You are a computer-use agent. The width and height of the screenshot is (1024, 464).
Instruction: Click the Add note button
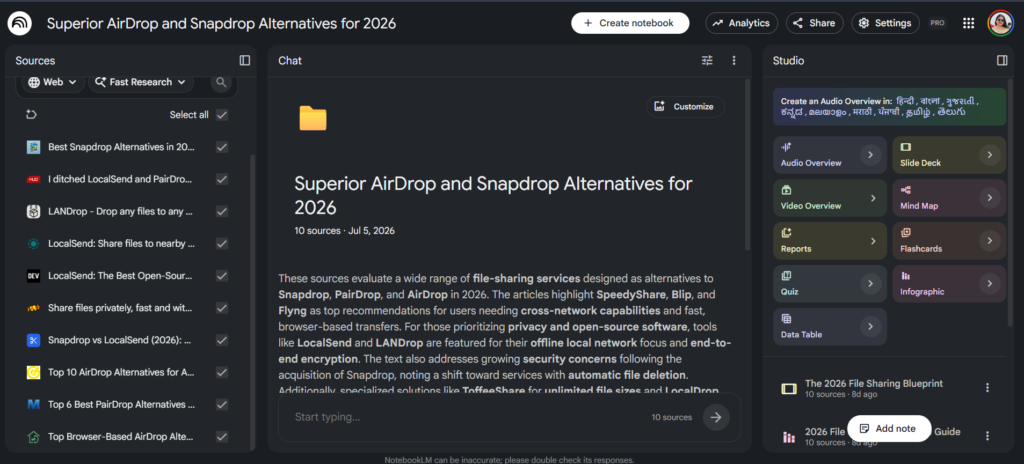(x=889, y=428)
